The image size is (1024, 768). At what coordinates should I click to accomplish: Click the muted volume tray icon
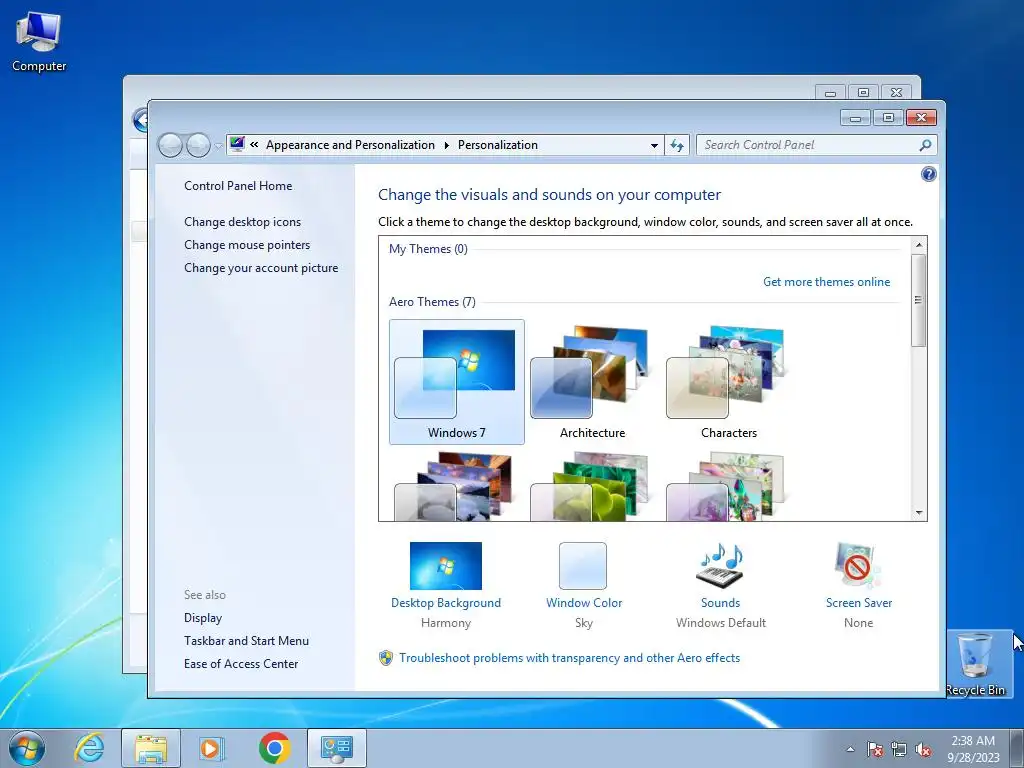[923, 749]
